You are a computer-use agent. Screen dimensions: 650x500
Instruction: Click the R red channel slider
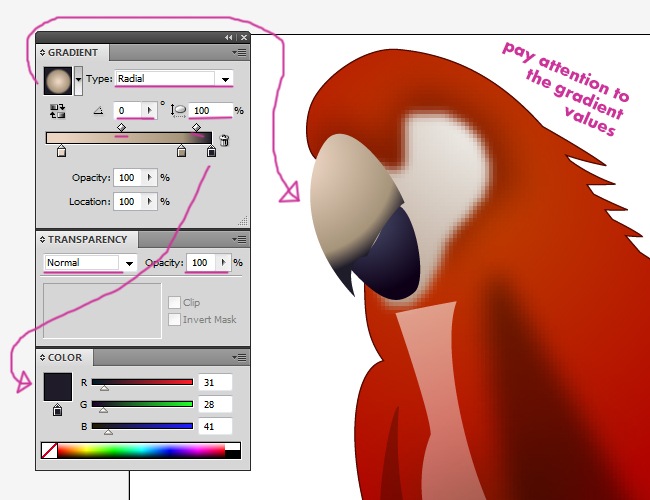click(x=142, y=382)
